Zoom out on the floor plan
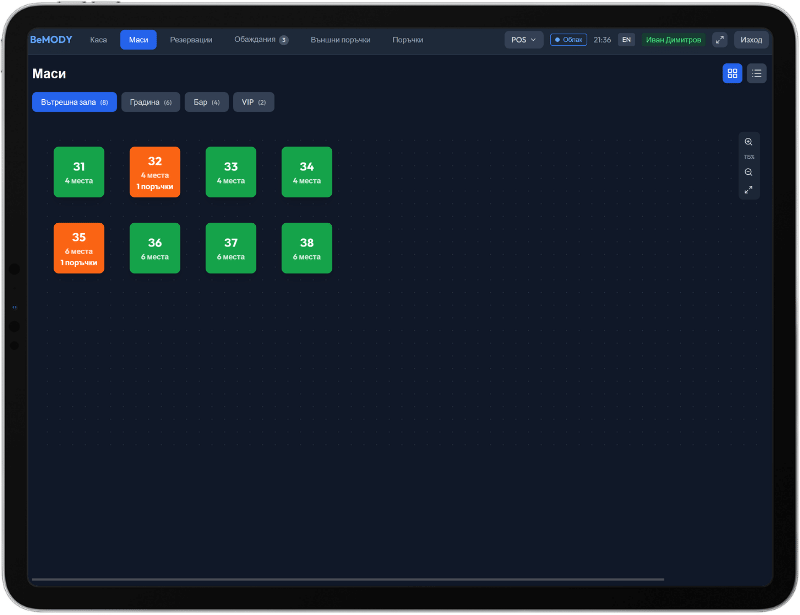 point(748,173)
